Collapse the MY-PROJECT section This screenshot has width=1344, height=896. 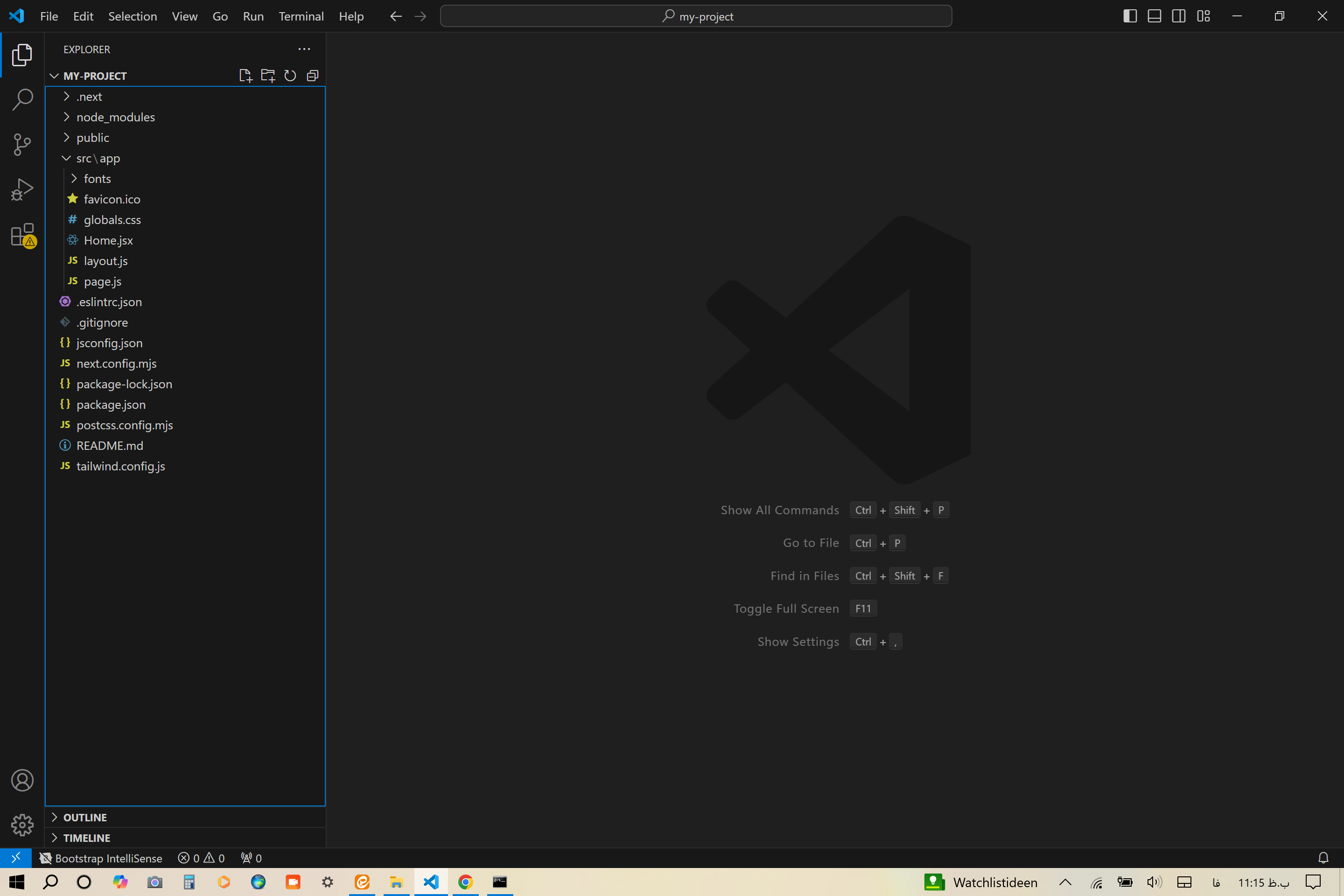click(x=95, y=76)
